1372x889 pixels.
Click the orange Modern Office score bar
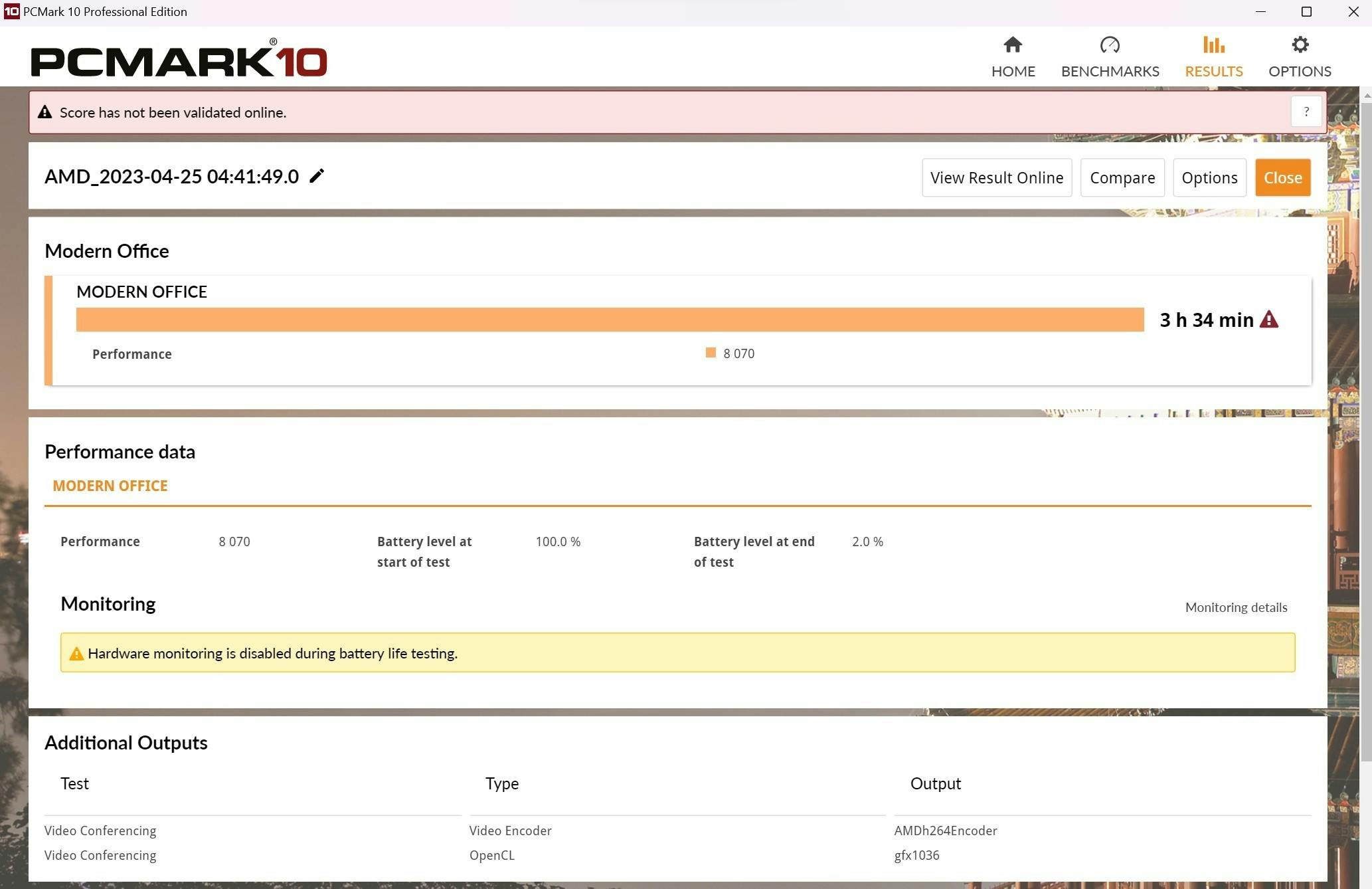click(x=610, y=320)
